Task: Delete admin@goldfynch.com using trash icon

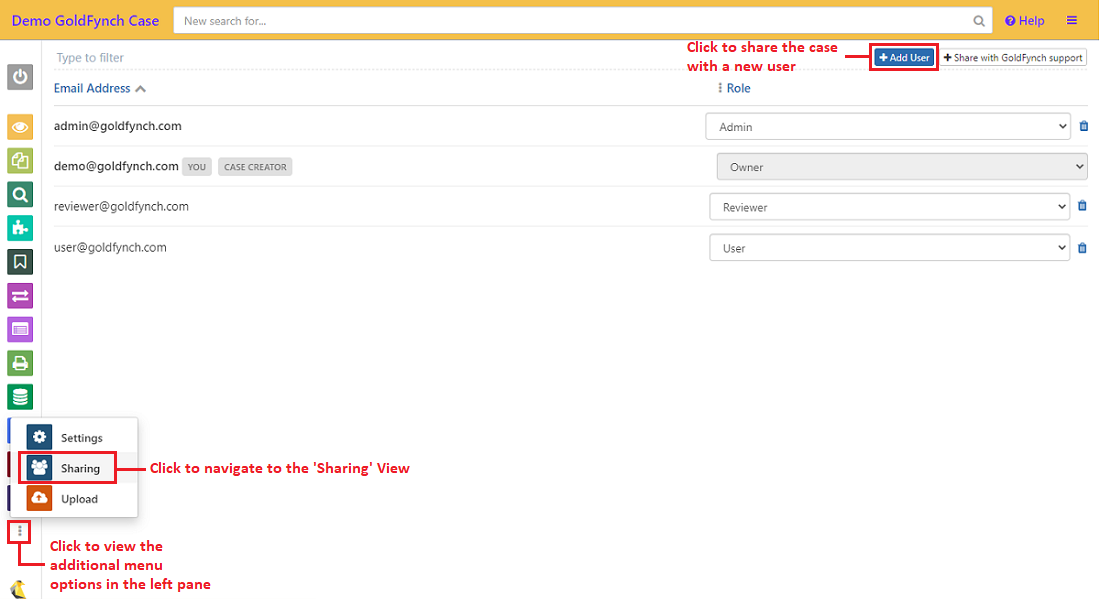Action: pos(1082,127)
